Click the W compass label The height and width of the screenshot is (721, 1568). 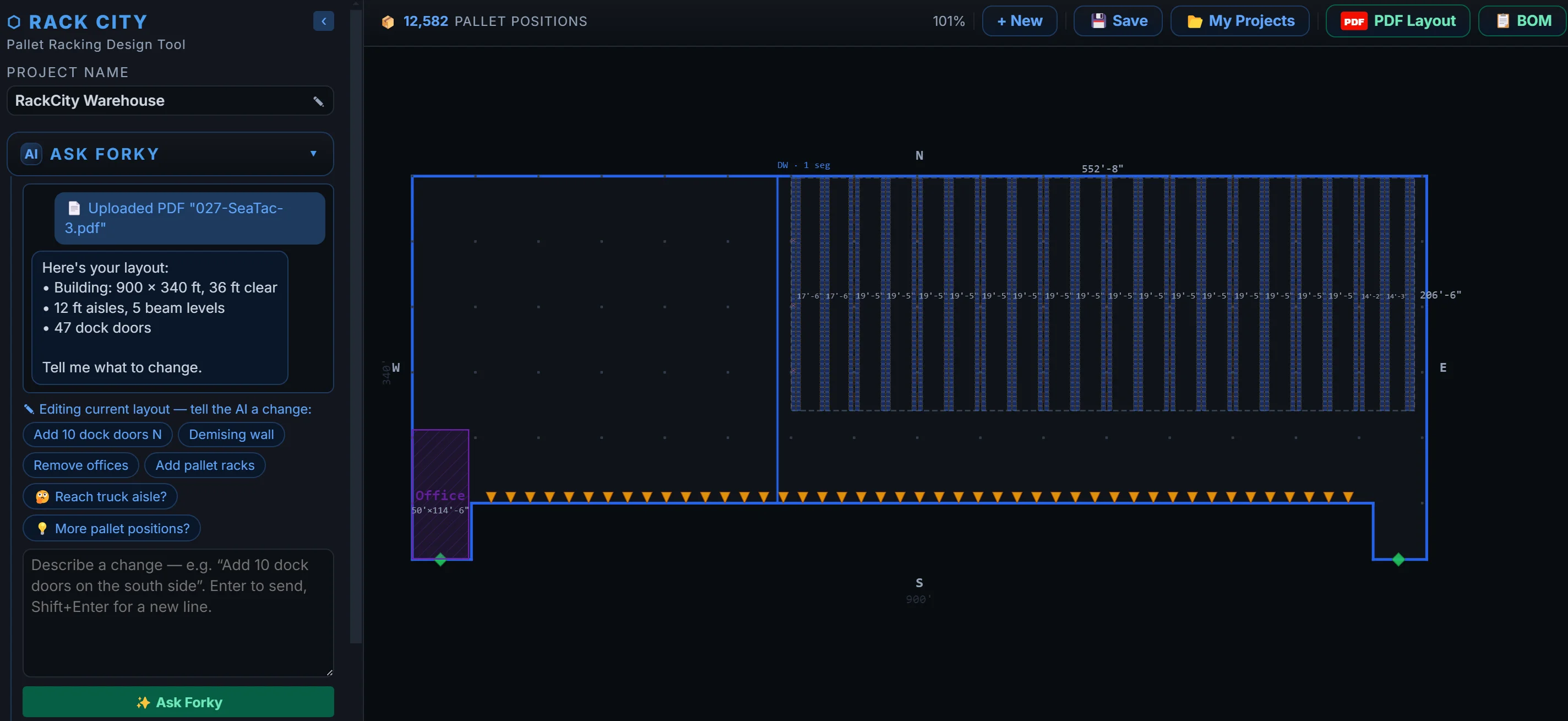[396, 367]
